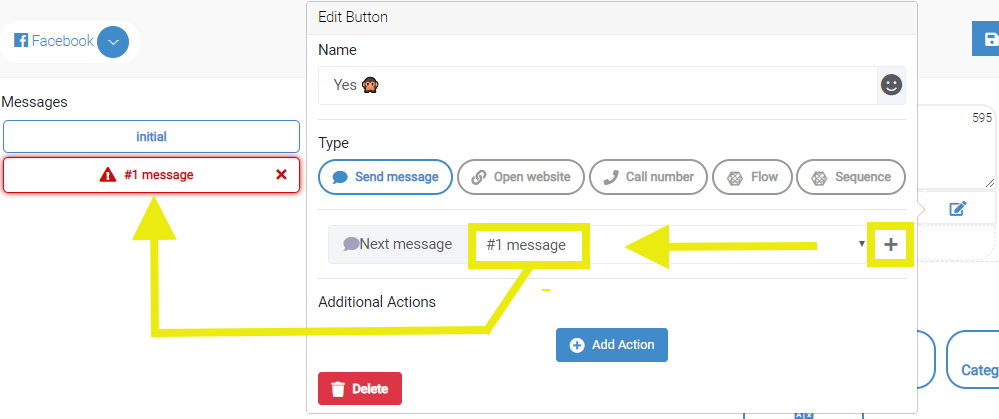Click the trash icon on the Delete button
Screen dimensions: 999x419
click(x=338, y=388)
